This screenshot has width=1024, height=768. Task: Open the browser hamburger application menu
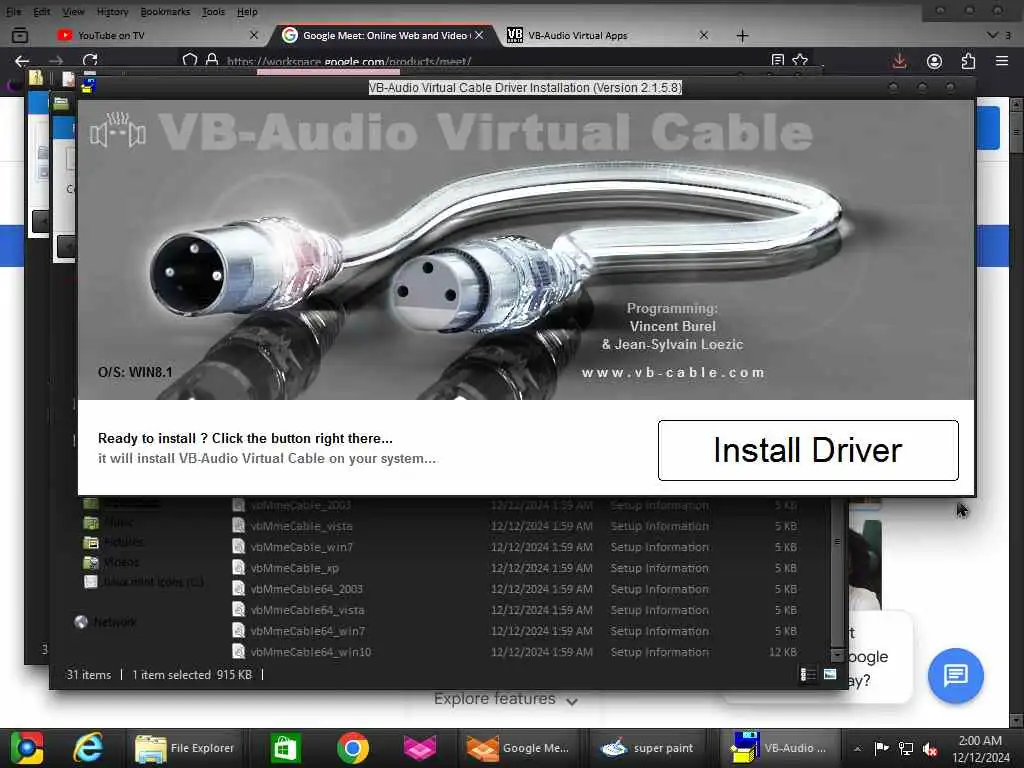click(1002, 61)
